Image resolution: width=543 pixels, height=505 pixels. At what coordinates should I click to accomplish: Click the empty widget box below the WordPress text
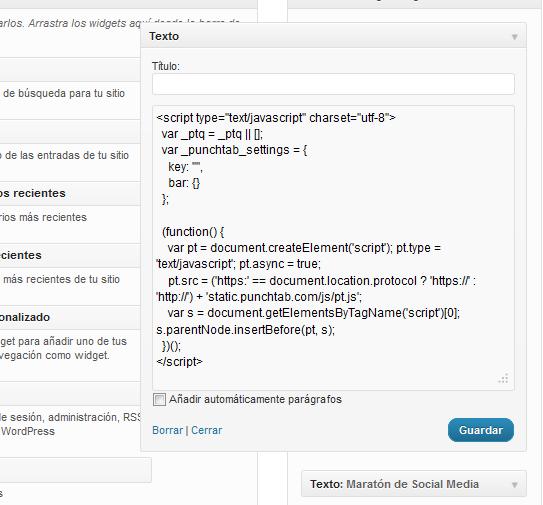pyautogui.click(x=75, y=470)
